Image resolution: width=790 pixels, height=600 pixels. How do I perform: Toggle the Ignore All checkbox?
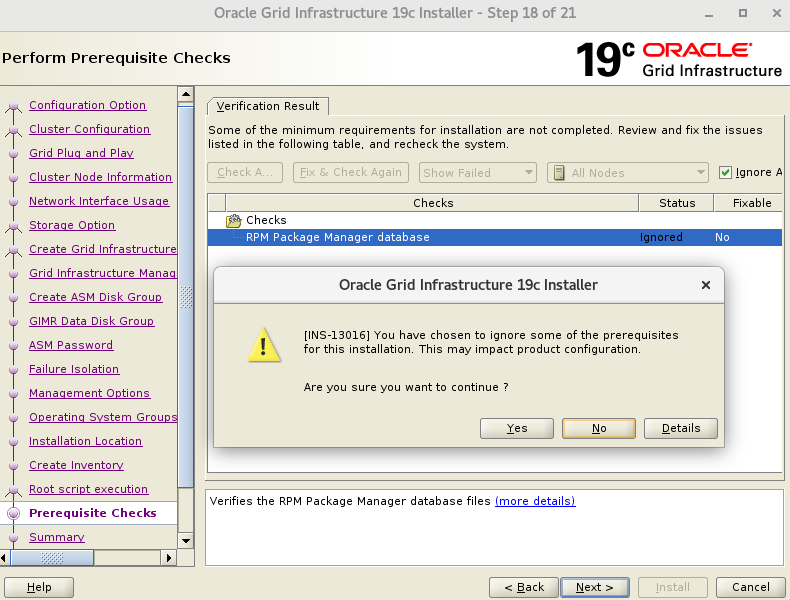coord(725,172)
